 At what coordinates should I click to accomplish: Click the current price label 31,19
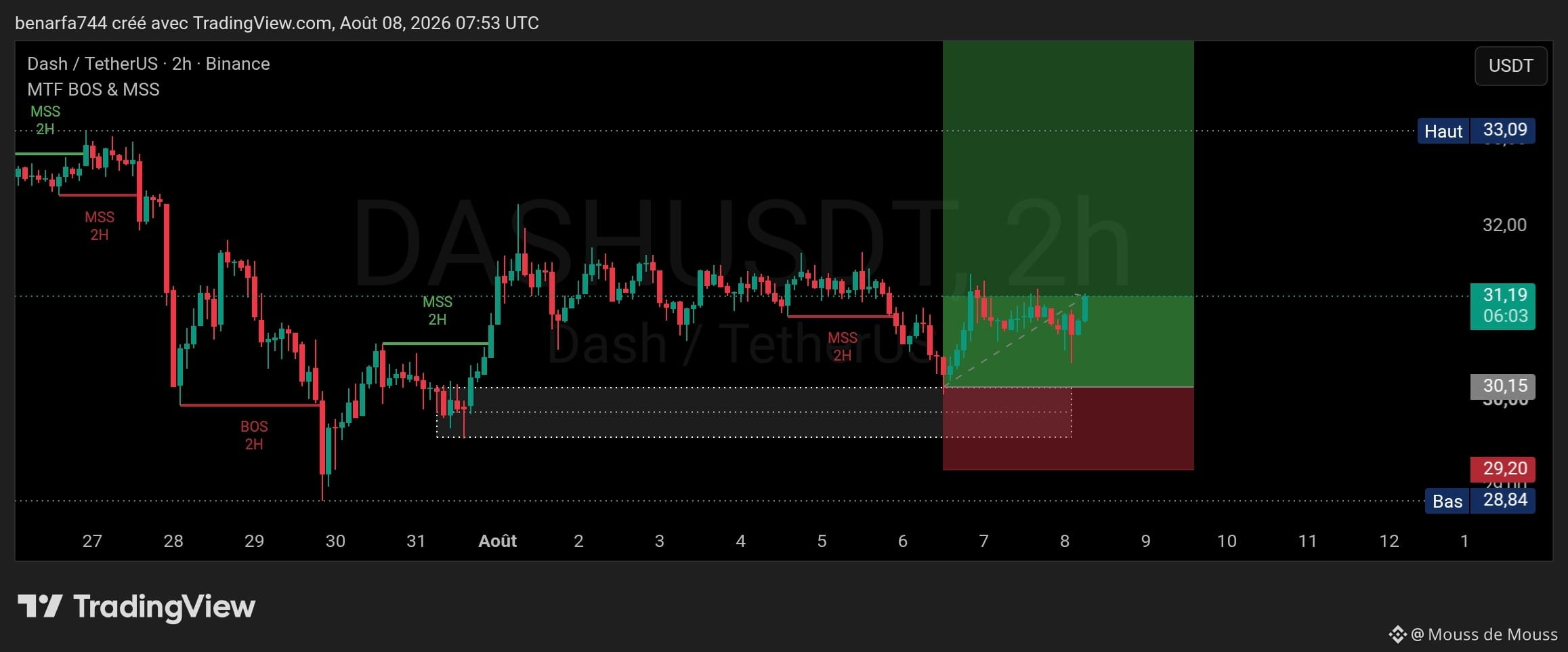(1505, 295)
